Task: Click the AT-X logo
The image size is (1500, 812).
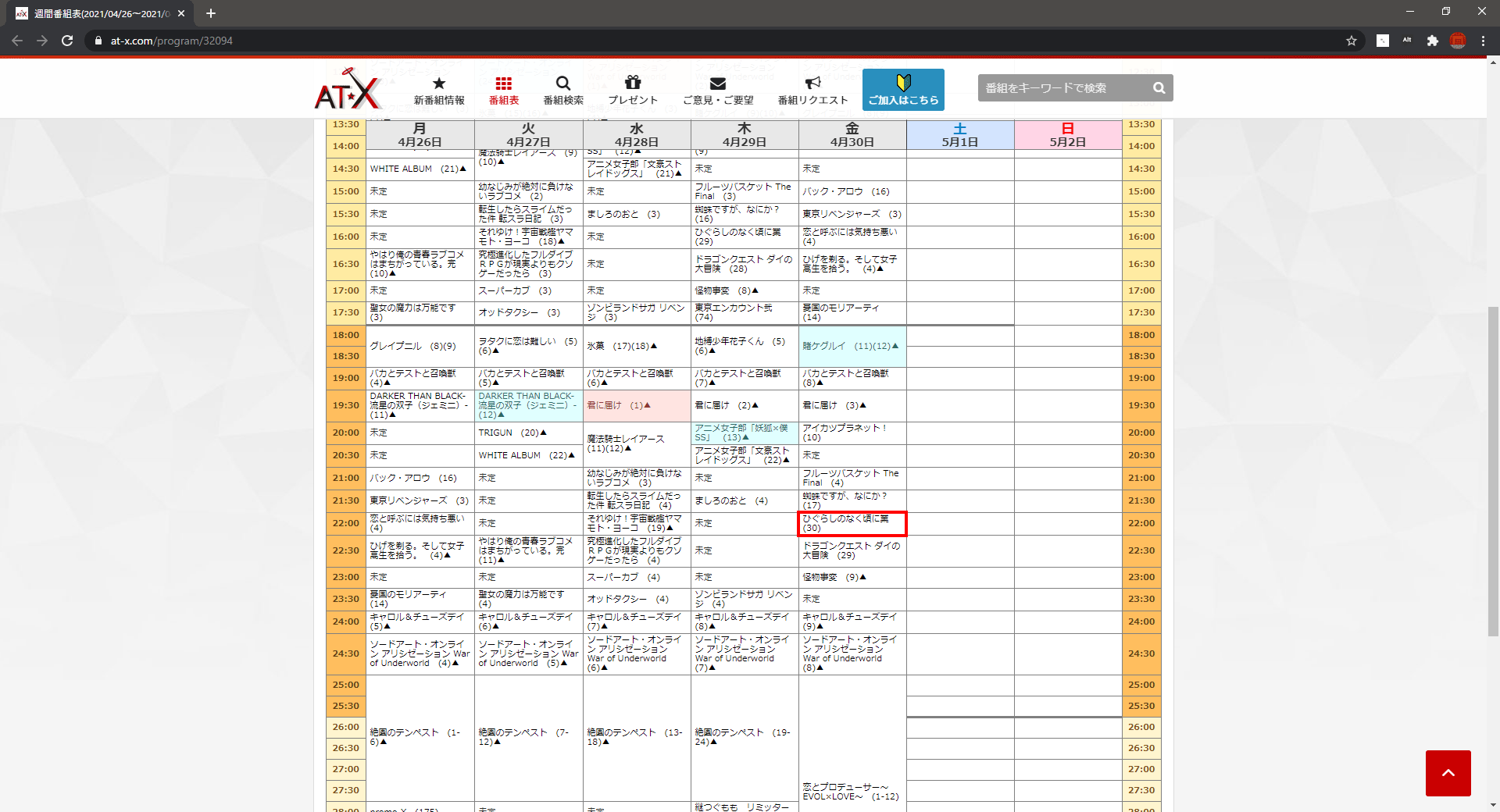Action: click(347, 89)
